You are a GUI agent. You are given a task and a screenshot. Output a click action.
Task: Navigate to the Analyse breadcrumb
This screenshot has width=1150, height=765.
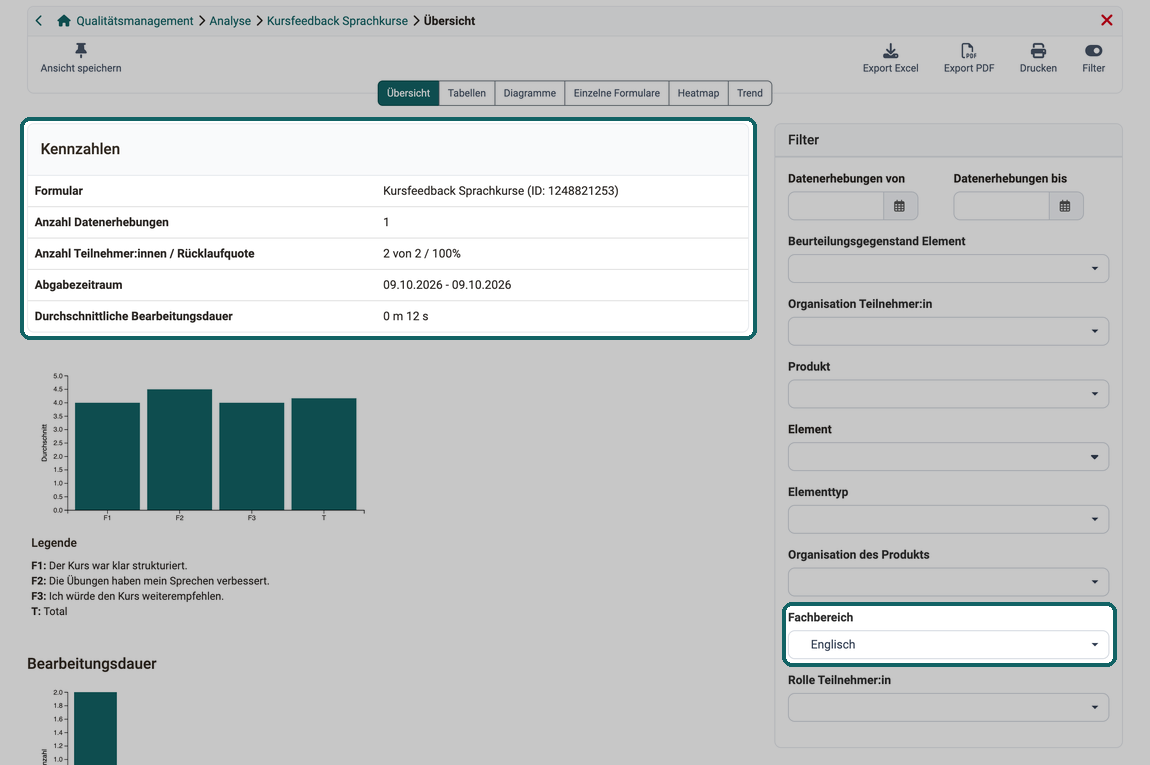coord(230,21)
